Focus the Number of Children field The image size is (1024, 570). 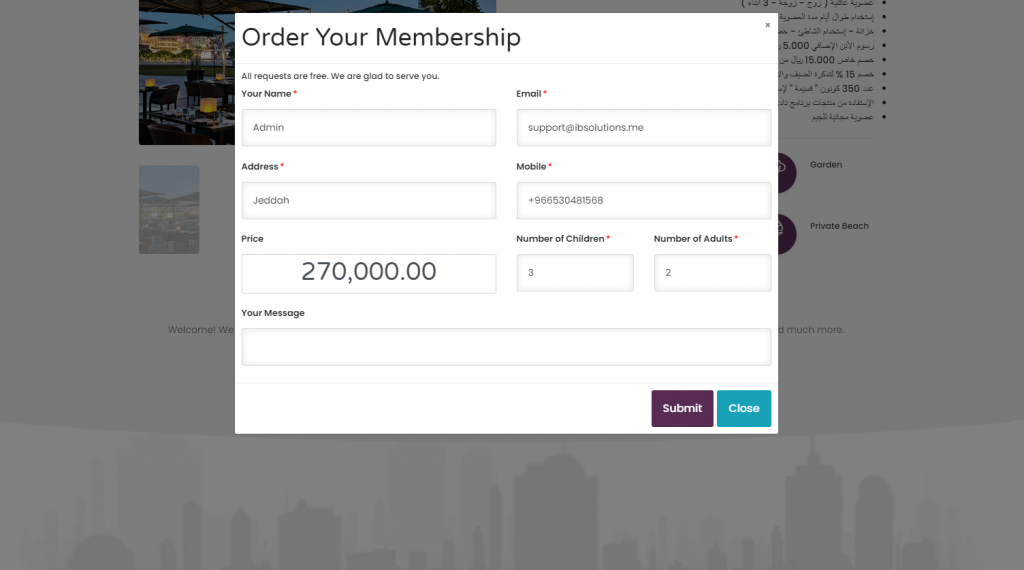pos(574,273)
